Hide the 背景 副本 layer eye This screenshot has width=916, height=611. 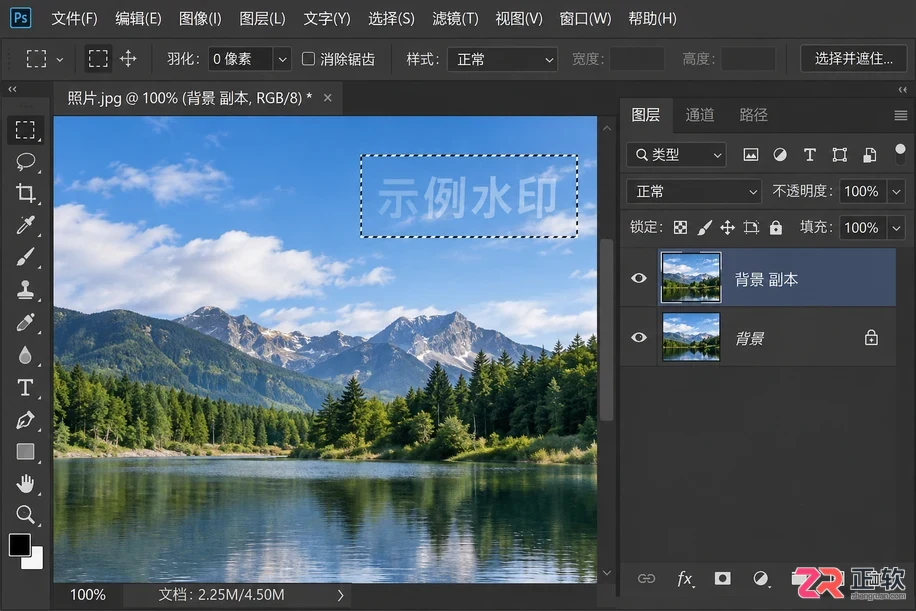[639, 278]
